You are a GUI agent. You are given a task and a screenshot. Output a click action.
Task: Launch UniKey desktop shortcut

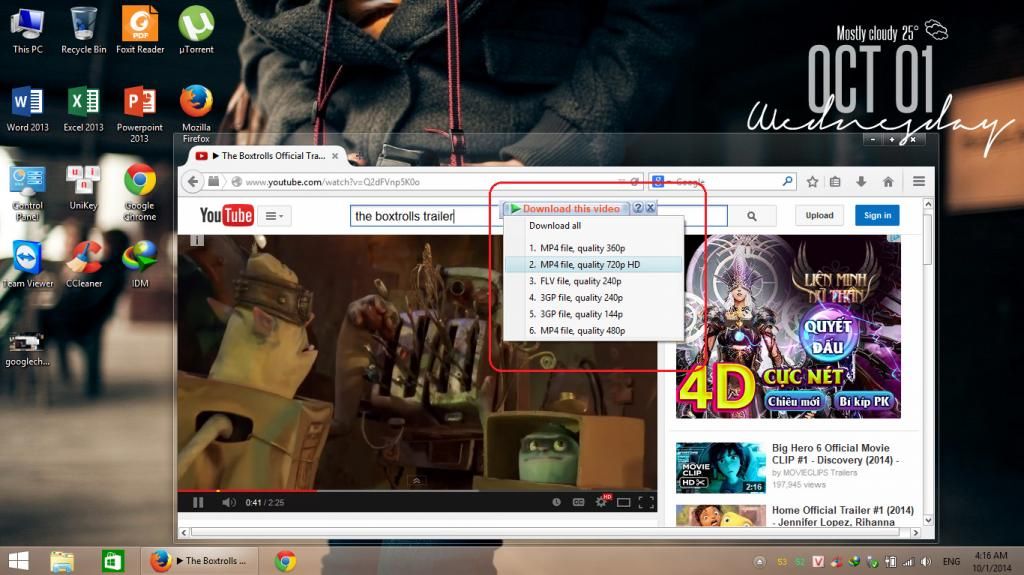tap(84, 187)
